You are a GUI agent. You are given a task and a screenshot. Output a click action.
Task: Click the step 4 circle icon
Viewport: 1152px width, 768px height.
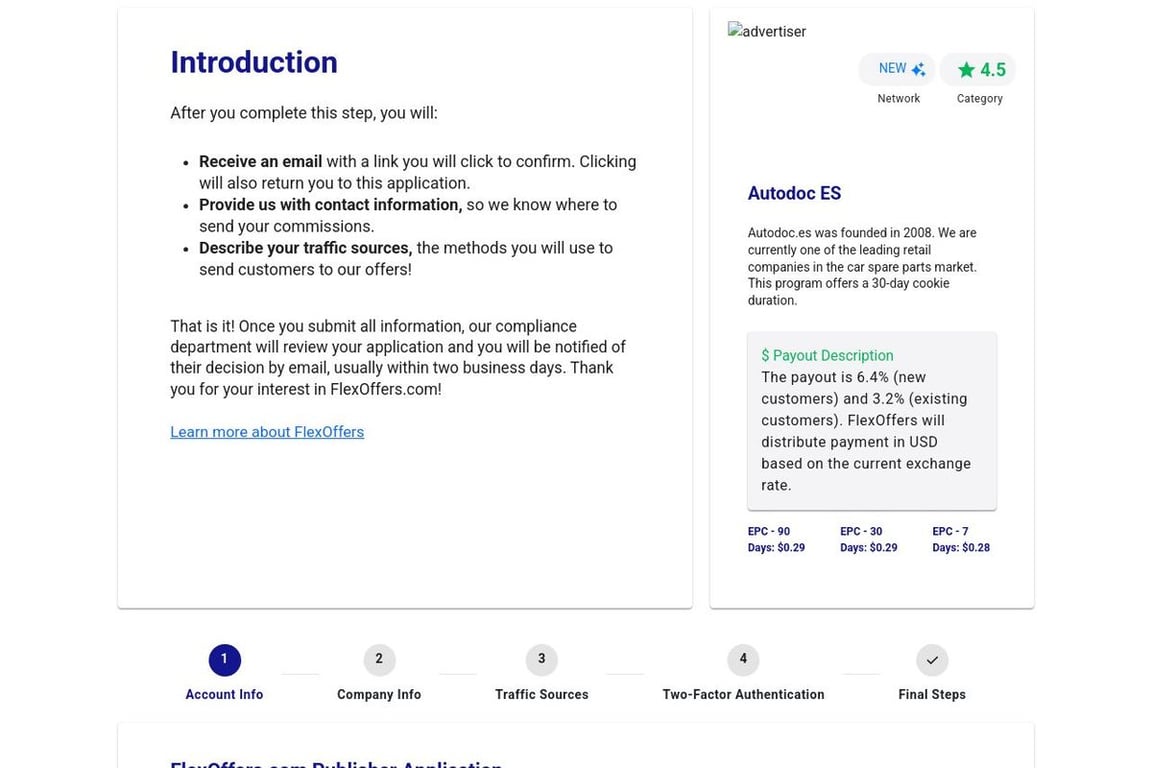tap(743, 659)
